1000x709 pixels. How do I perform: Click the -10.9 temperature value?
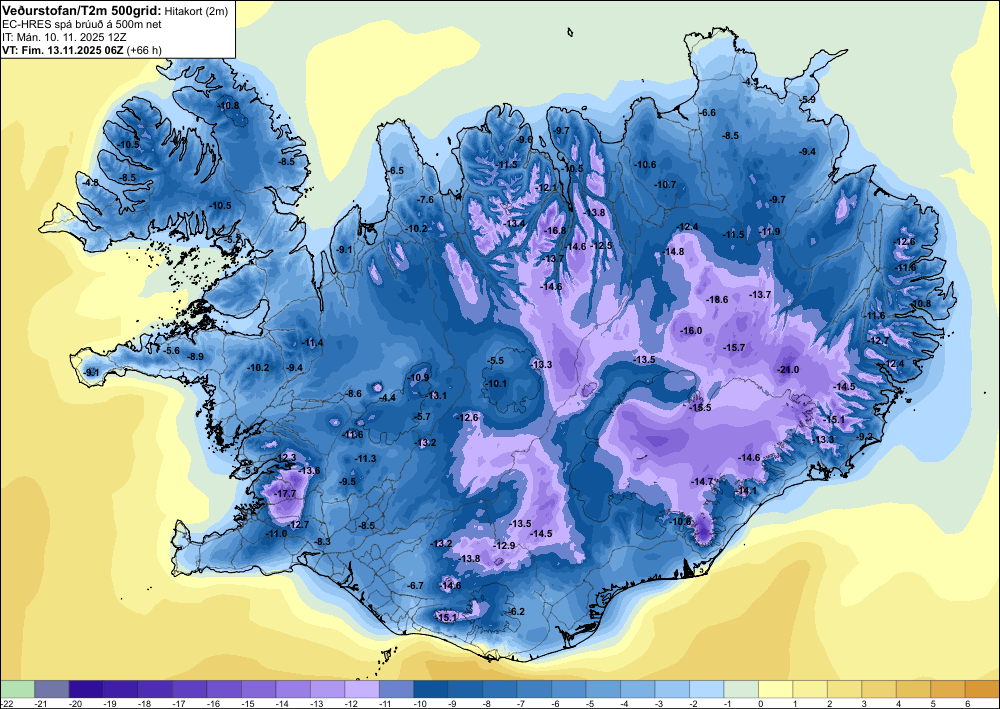[x=418, y=377]
